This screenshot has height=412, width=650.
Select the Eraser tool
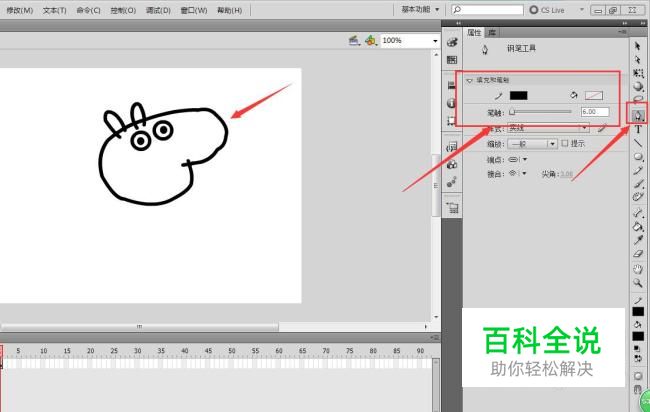638,254
